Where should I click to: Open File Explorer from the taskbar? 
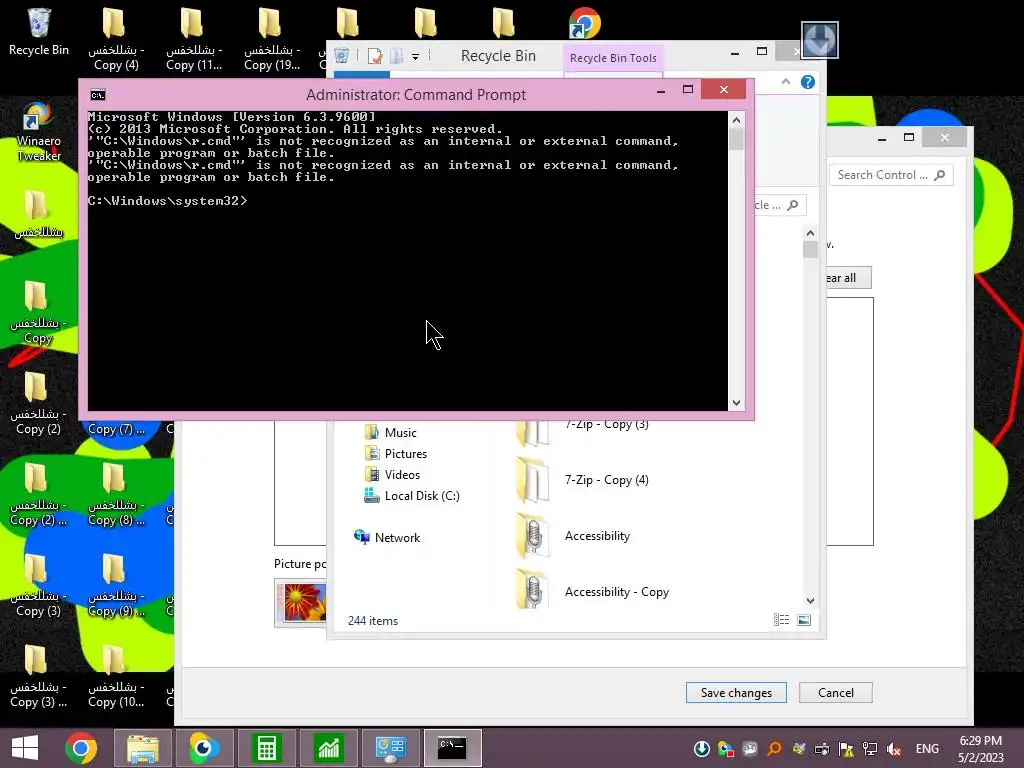[x=143, y=748]
